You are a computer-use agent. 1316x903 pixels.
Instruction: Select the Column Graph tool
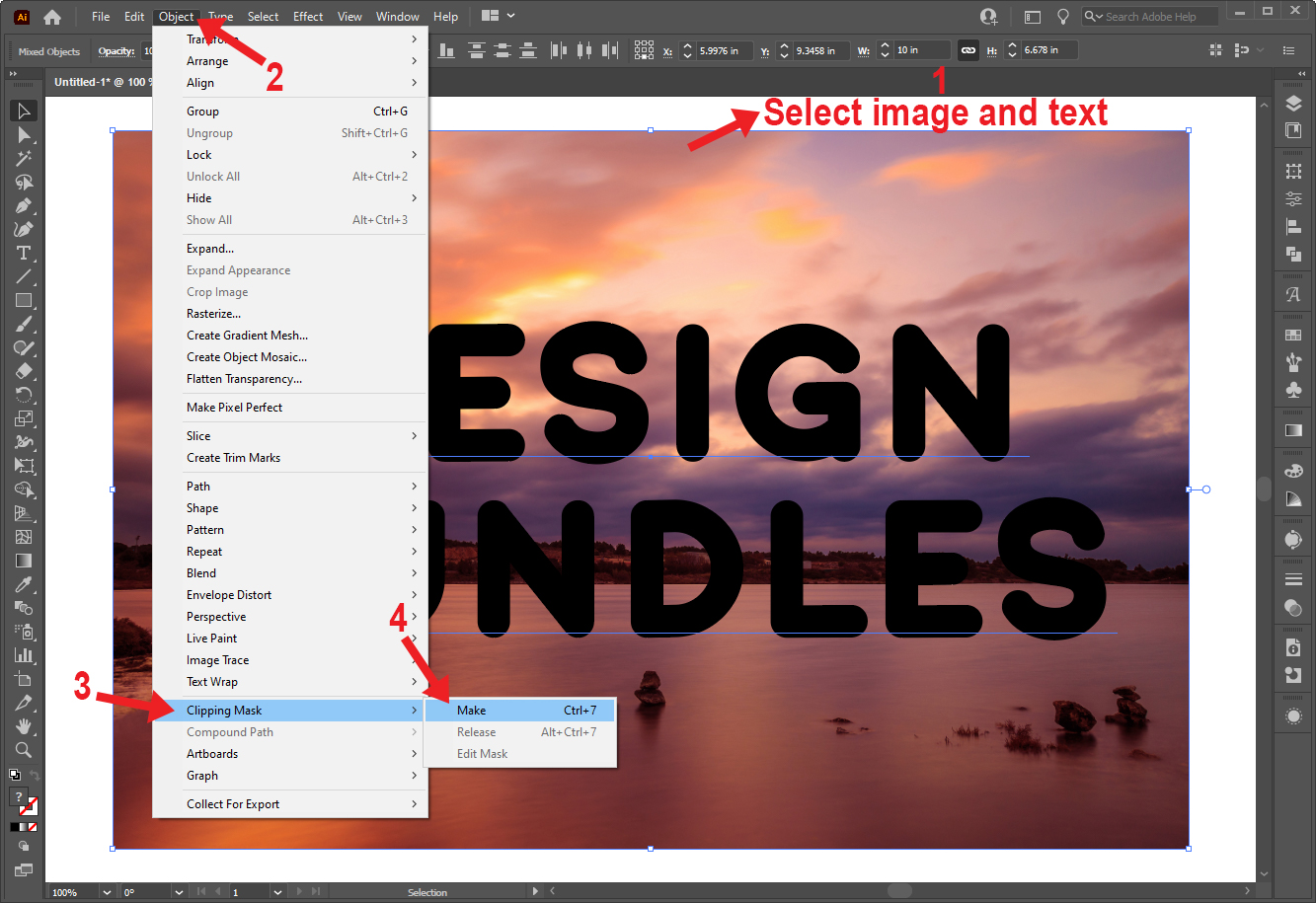tap(24, 655)
